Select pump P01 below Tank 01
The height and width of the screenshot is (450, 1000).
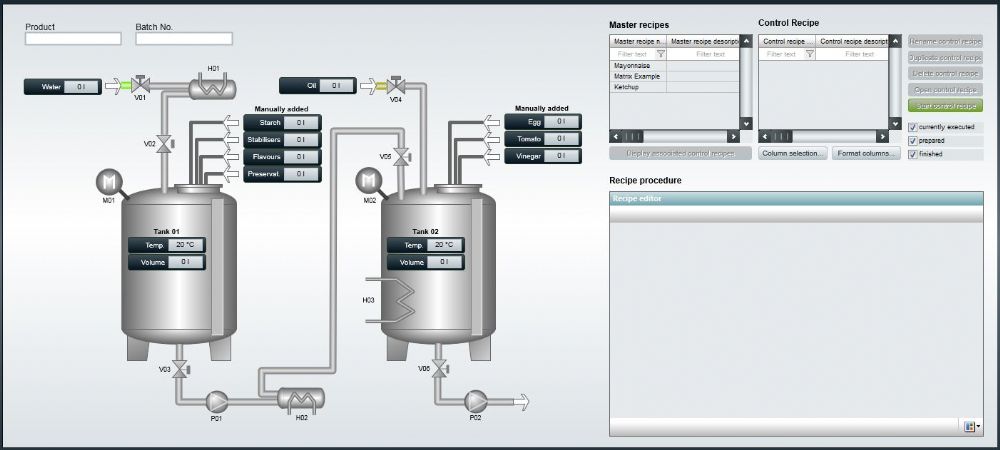coord(217,402)
